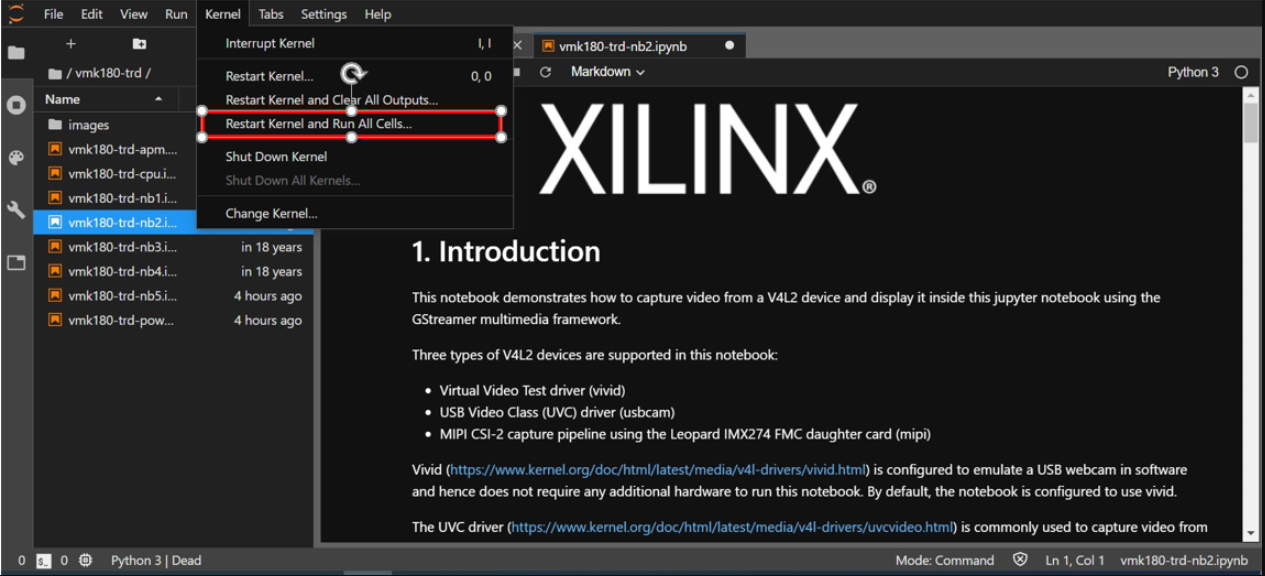Click the folder icon beside images

[x=55, y=125]
